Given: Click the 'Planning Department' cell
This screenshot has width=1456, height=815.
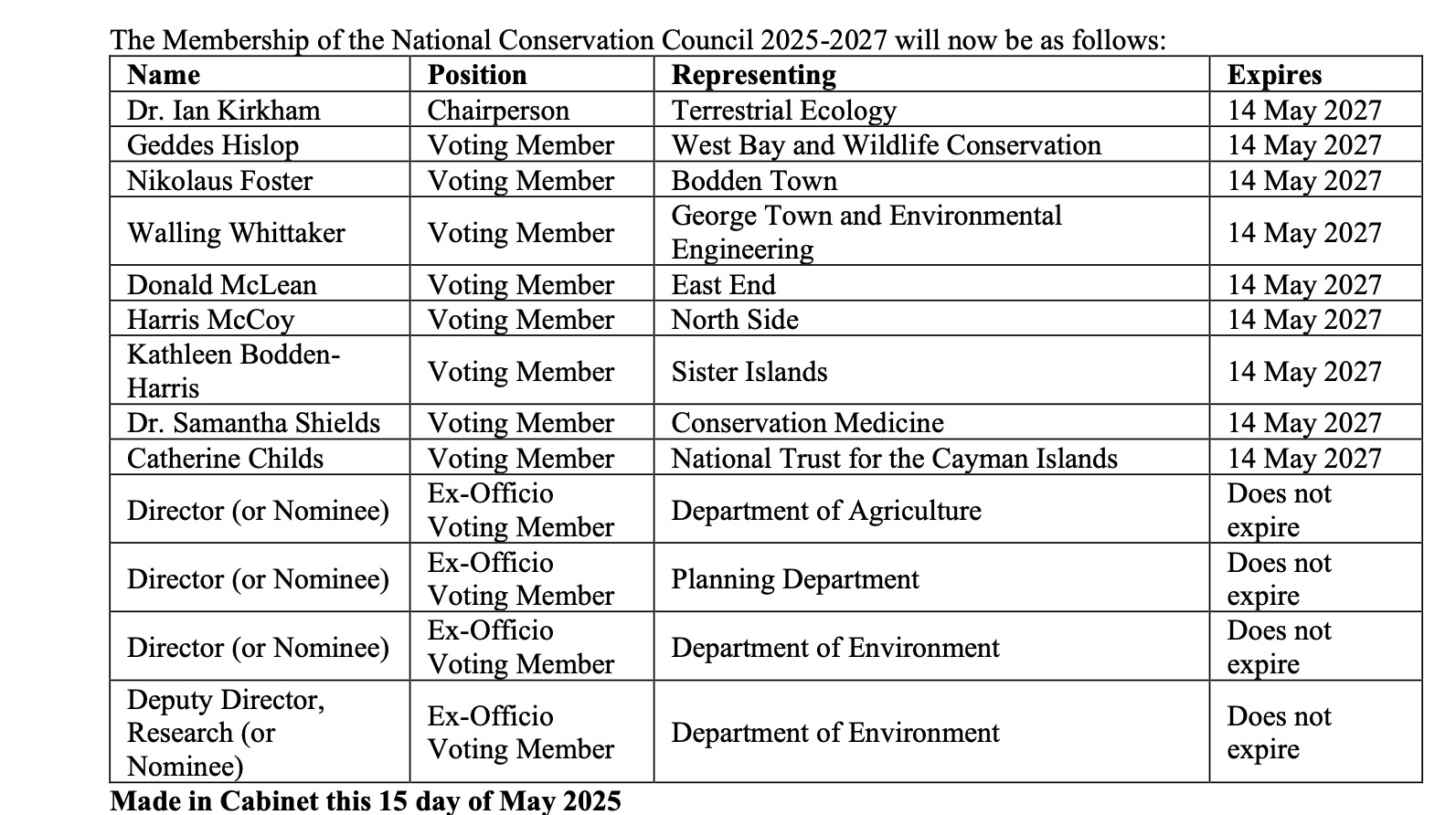Looking at the screenshot, I should pyautogui.click(x=795, y=579).
